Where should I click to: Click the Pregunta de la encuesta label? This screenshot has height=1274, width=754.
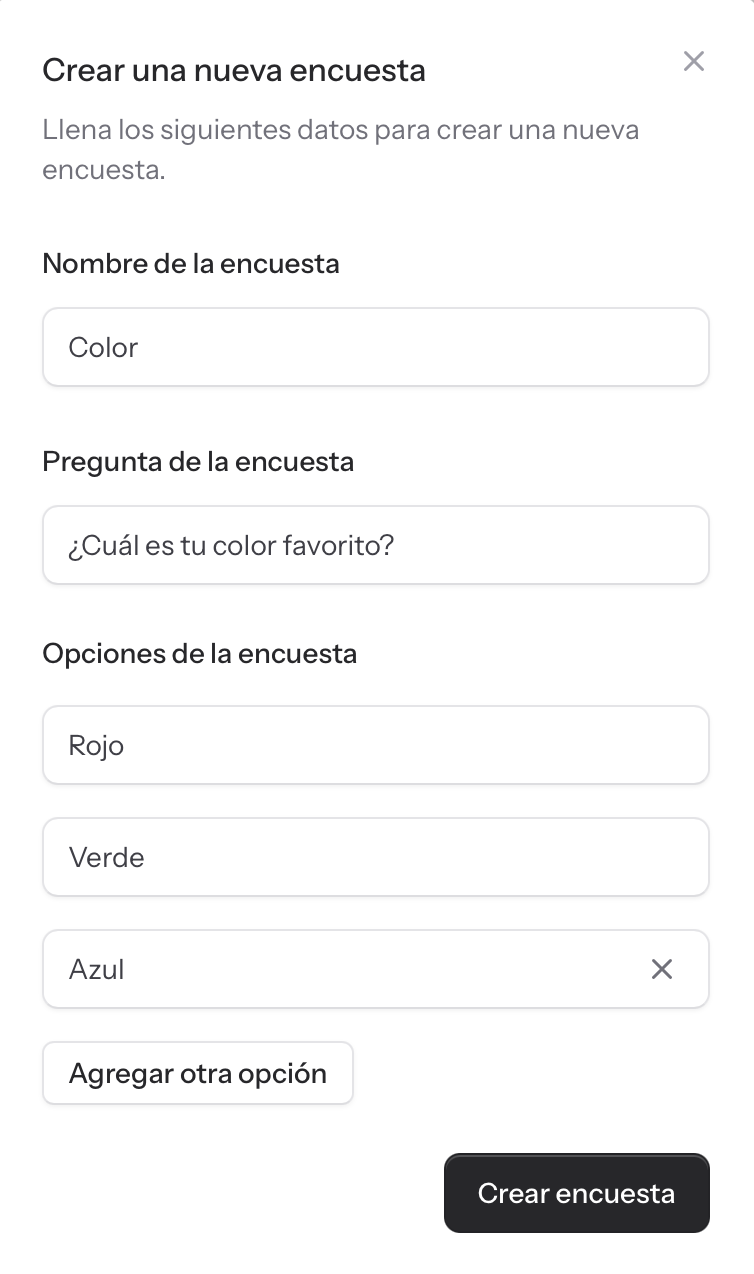198,462
